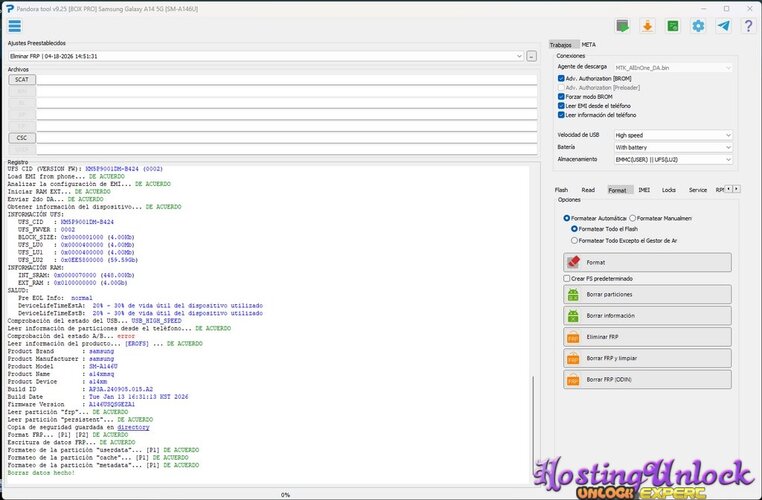Click the green board toolbar icon
The height and width of the screenshot is (500, 762).
(x=673, y=26)
